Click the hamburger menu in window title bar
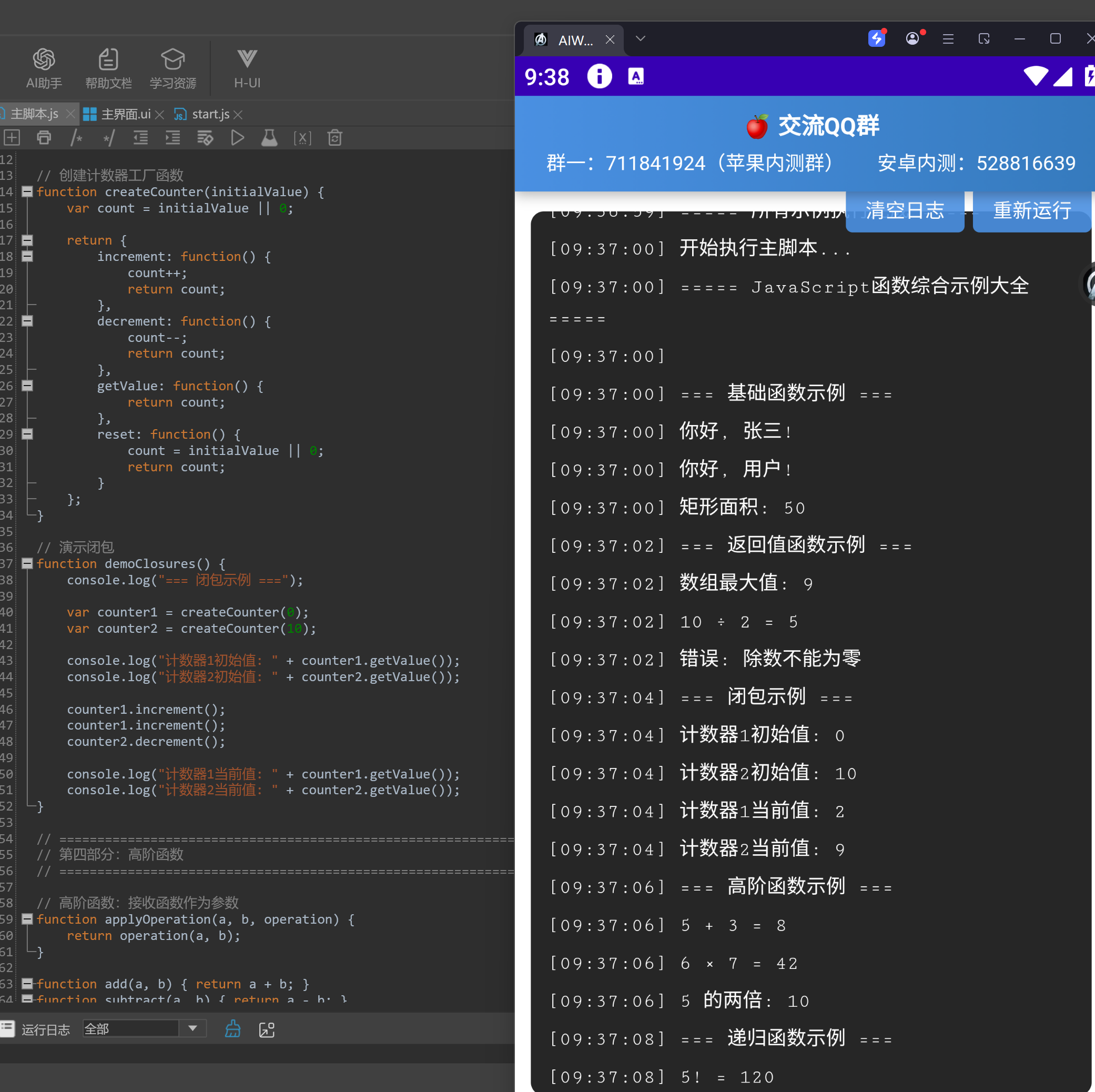This screenshot has width=1095, height=1092. [x=948, y=38]
